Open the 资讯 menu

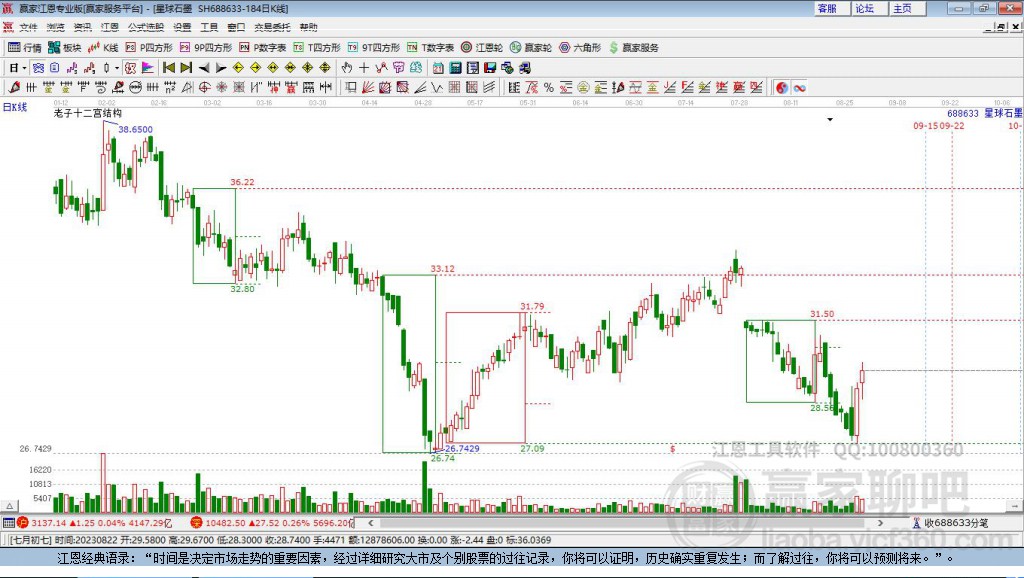click(x=82, y=27)
